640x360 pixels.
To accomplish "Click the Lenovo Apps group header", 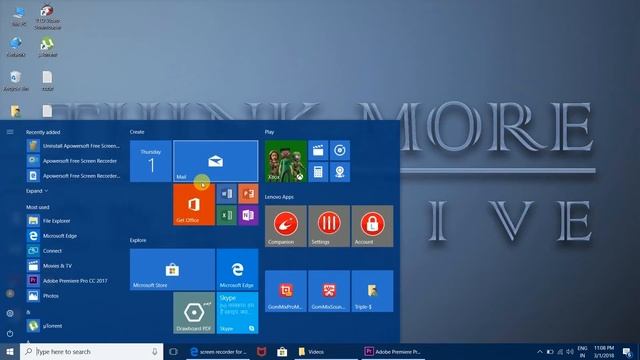I will (279, 197).
